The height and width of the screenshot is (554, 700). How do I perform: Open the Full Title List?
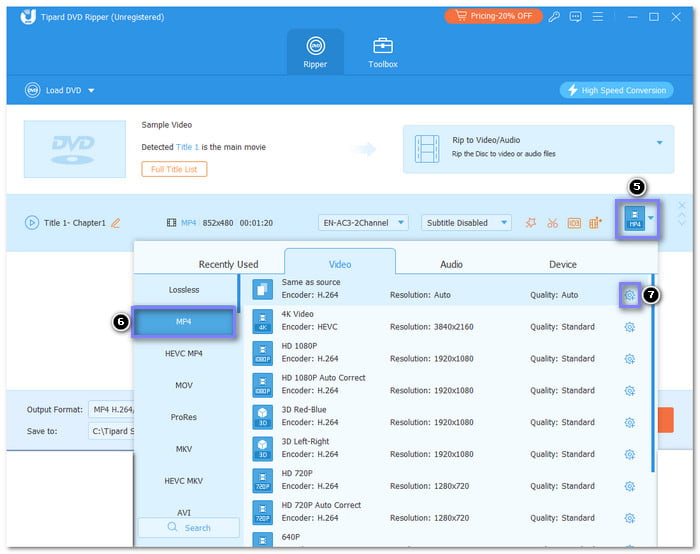click(x=174, y=169)
